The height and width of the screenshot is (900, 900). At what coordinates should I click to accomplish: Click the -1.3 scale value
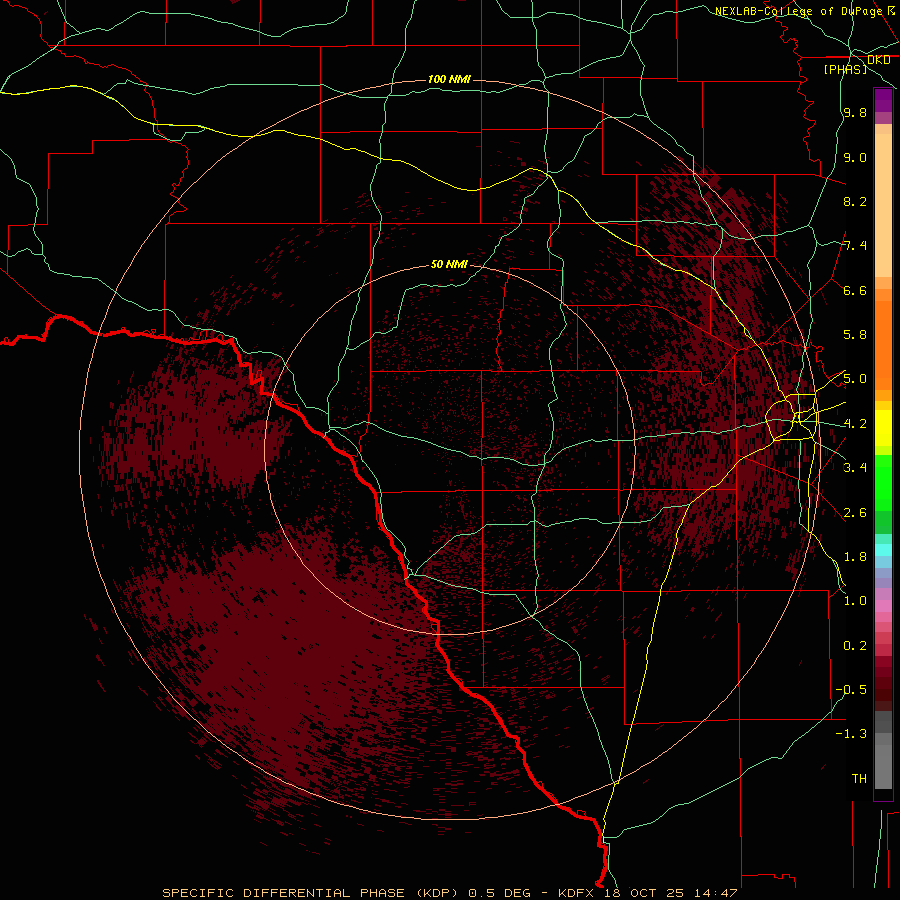click(851, 734)
